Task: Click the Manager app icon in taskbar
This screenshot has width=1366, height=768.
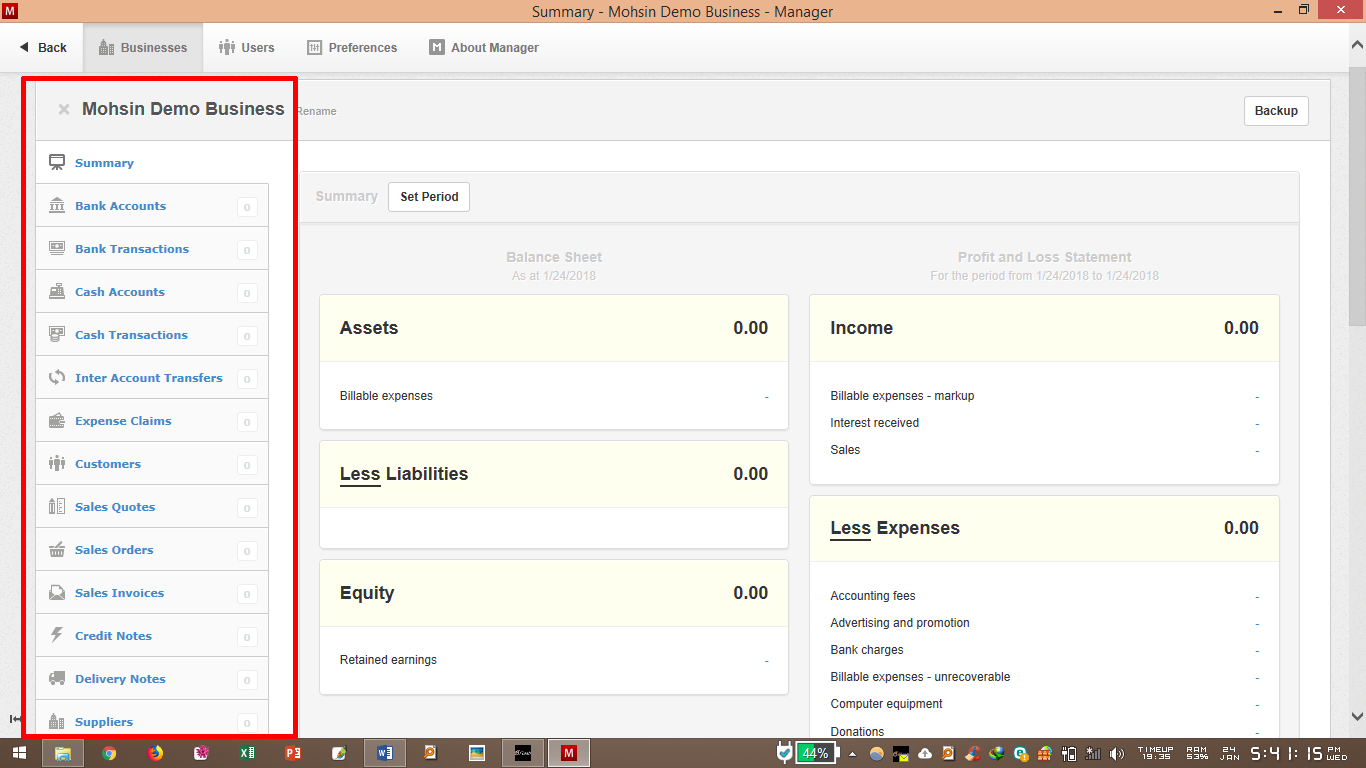Action: [569, 753]
